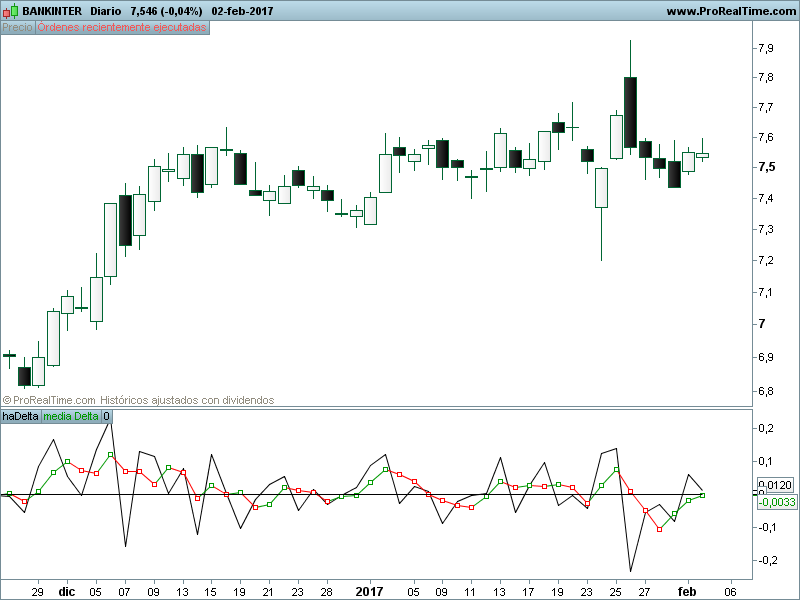Click the 7,9 price axis label
This screenshot has height=600, width=800.
765,48
